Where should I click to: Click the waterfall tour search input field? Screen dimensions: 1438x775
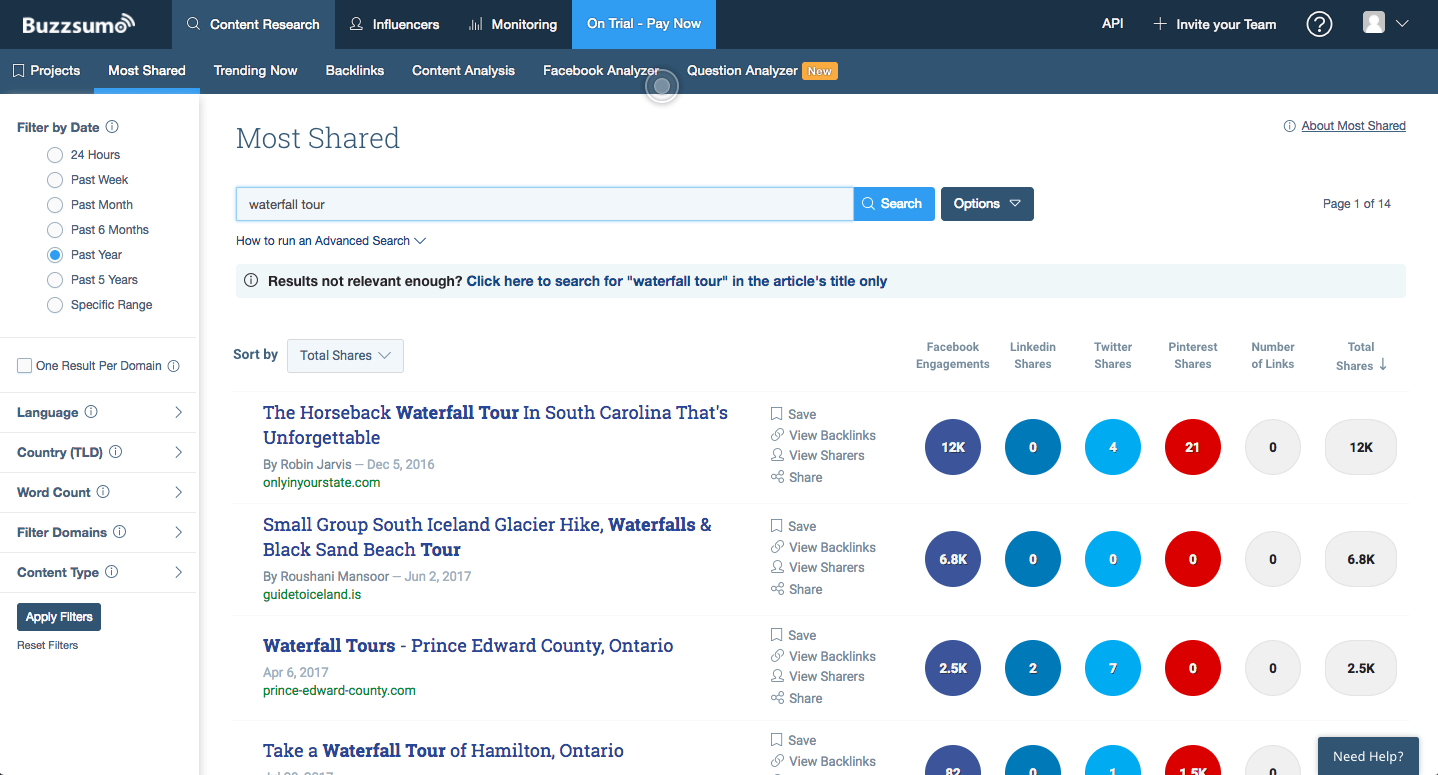[x=545, y=204]
